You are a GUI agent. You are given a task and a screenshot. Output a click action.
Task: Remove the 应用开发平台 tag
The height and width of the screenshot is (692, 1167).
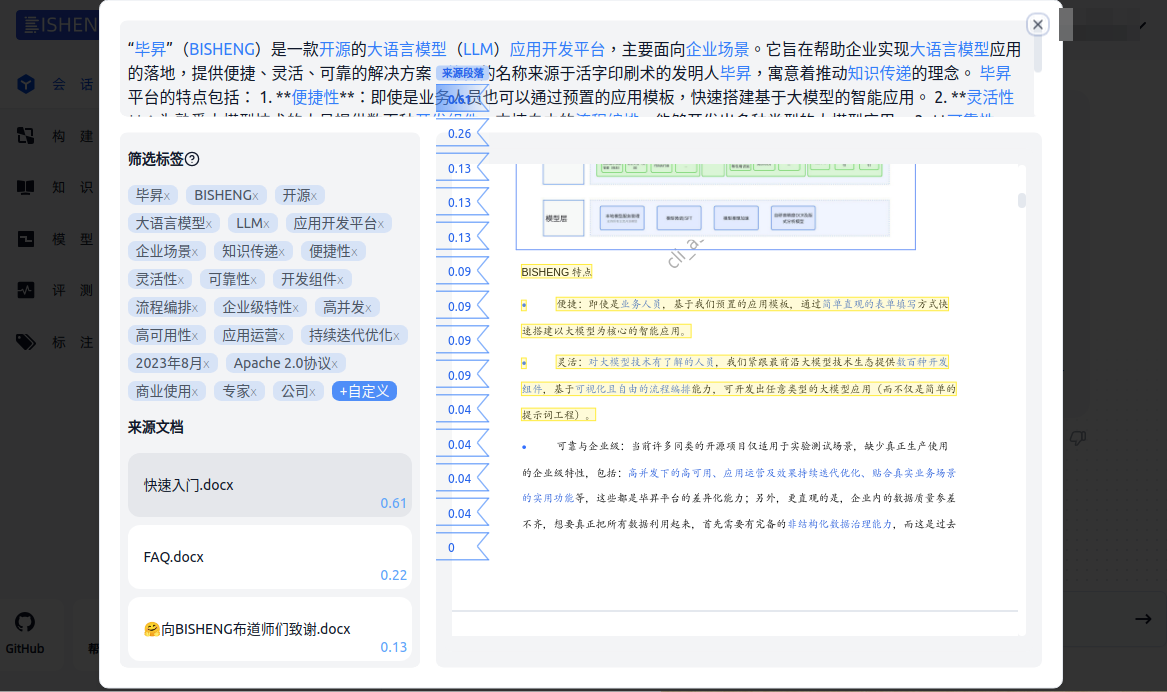click(x=381, y=225)
